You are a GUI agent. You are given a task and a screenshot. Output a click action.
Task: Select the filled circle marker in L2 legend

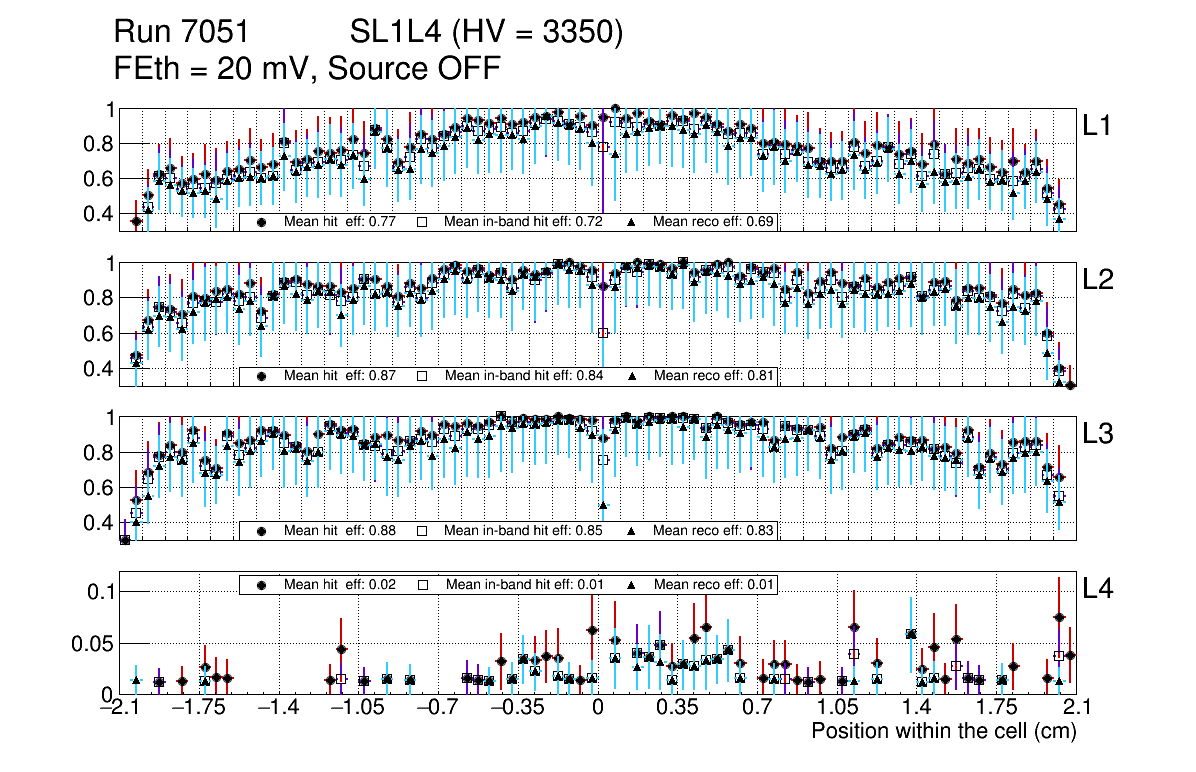click(x=261, y=376)
